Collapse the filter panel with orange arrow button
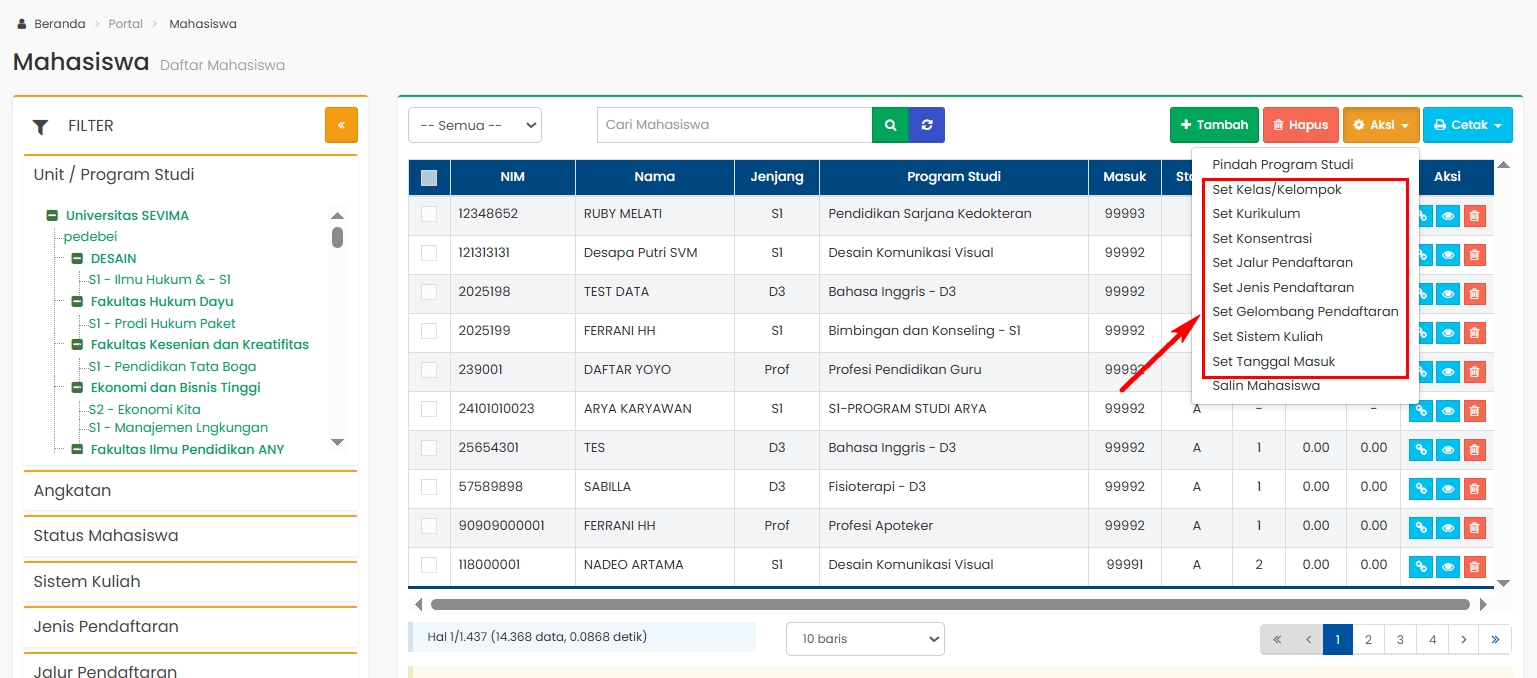Screen dimensions: 1537x678 click(341, 125)
